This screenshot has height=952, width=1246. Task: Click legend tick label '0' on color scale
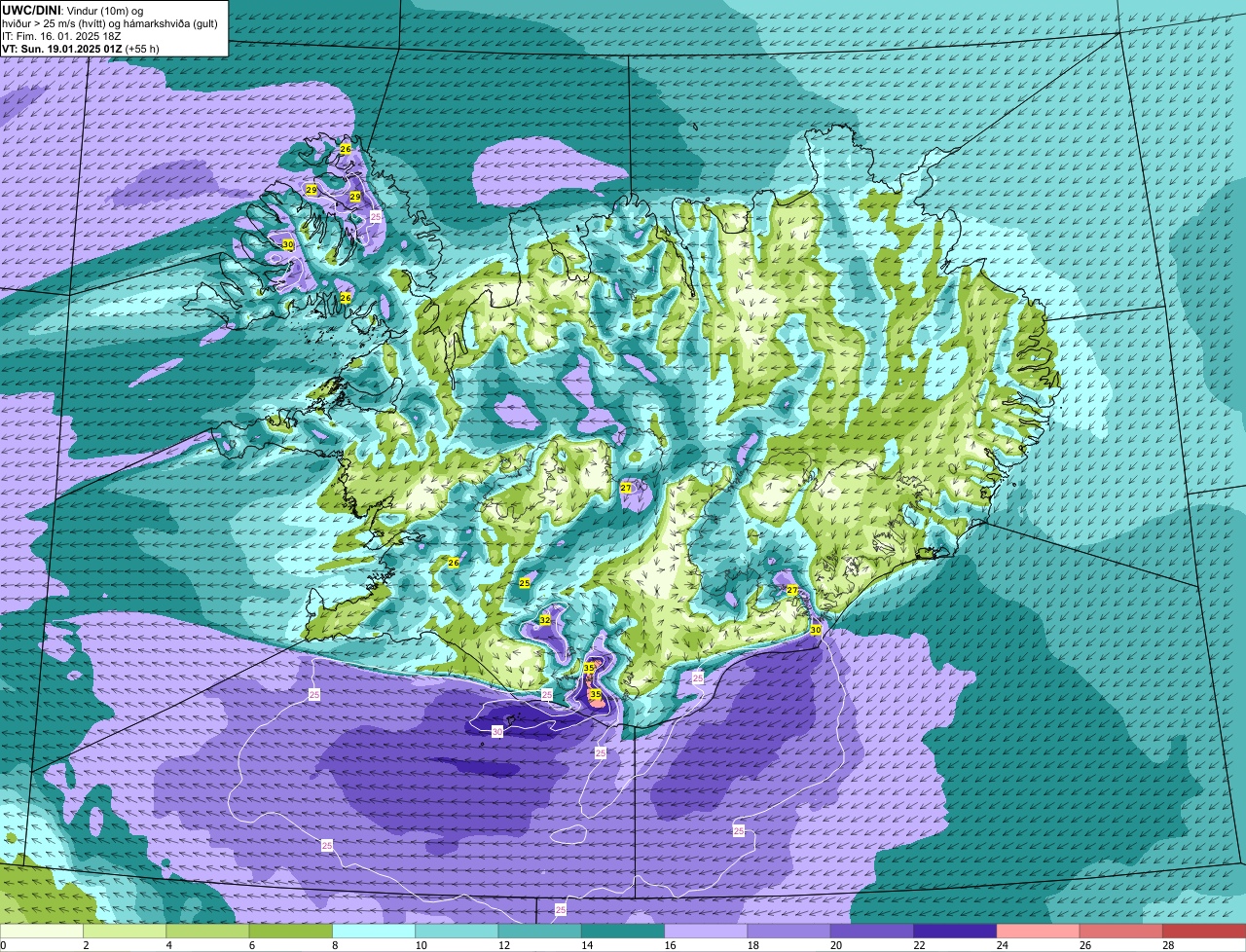coord(4,945)
